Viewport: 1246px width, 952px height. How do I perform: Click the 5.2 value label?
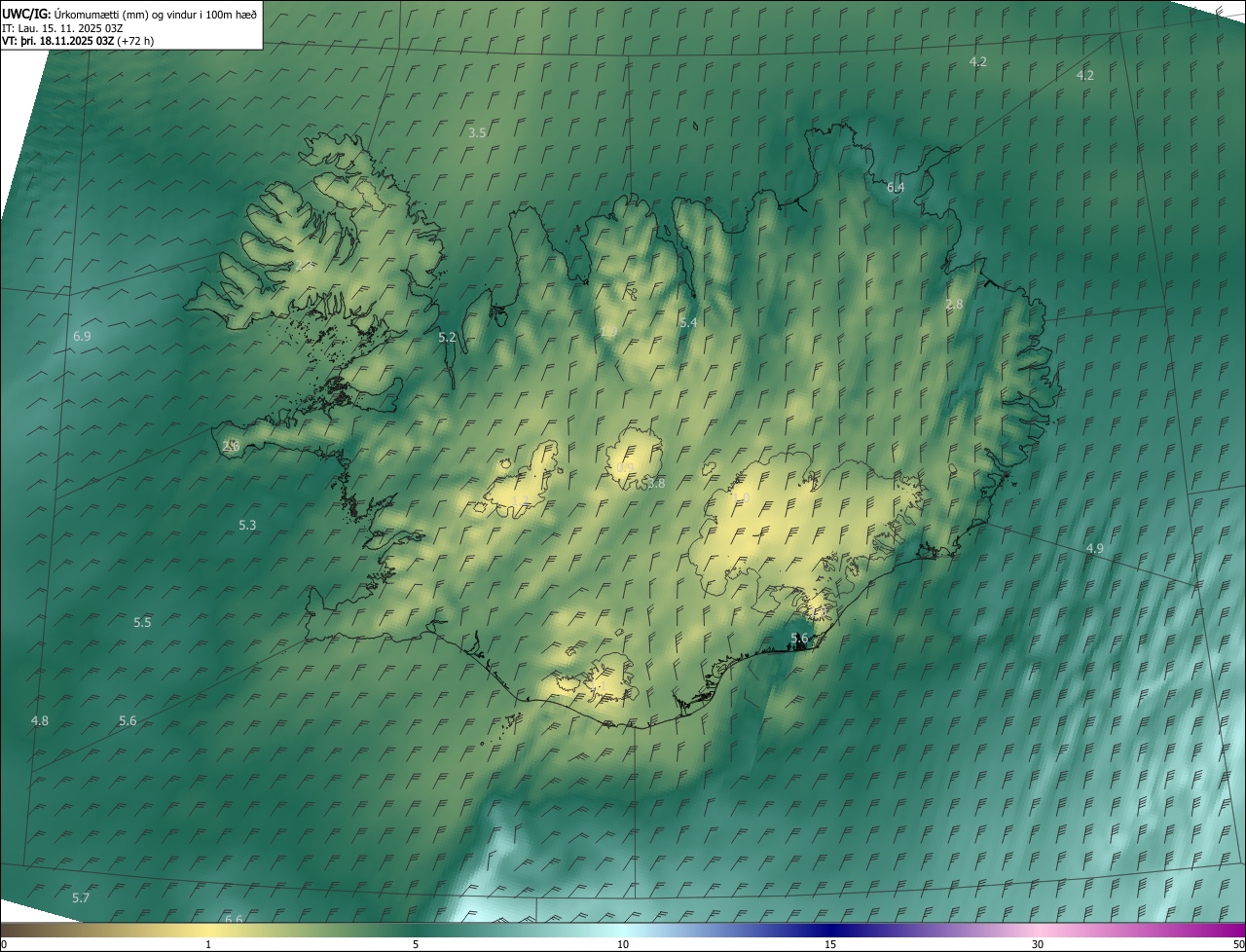point(447,337)
